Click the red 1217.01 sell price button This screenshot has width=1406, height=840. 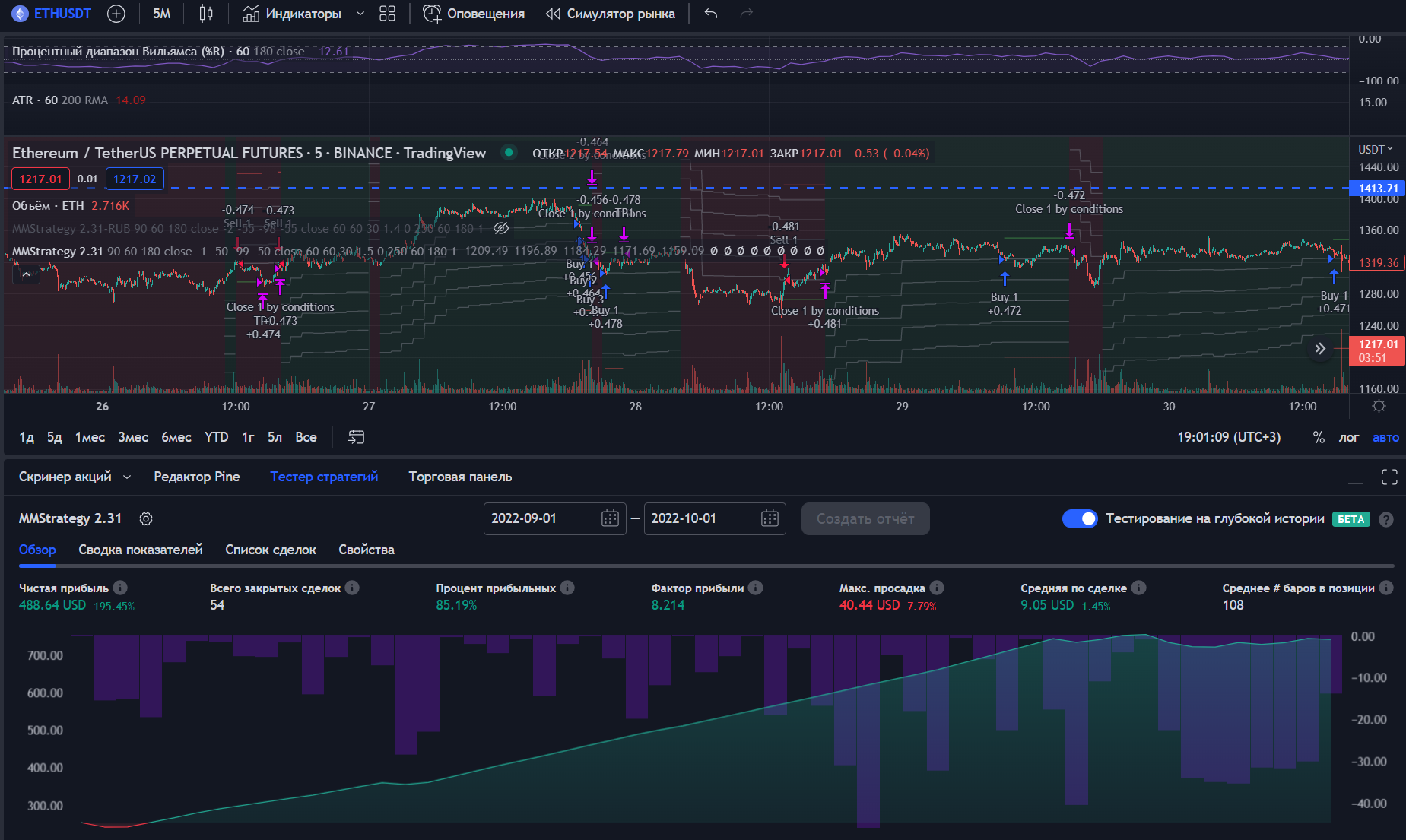[40, 179]
